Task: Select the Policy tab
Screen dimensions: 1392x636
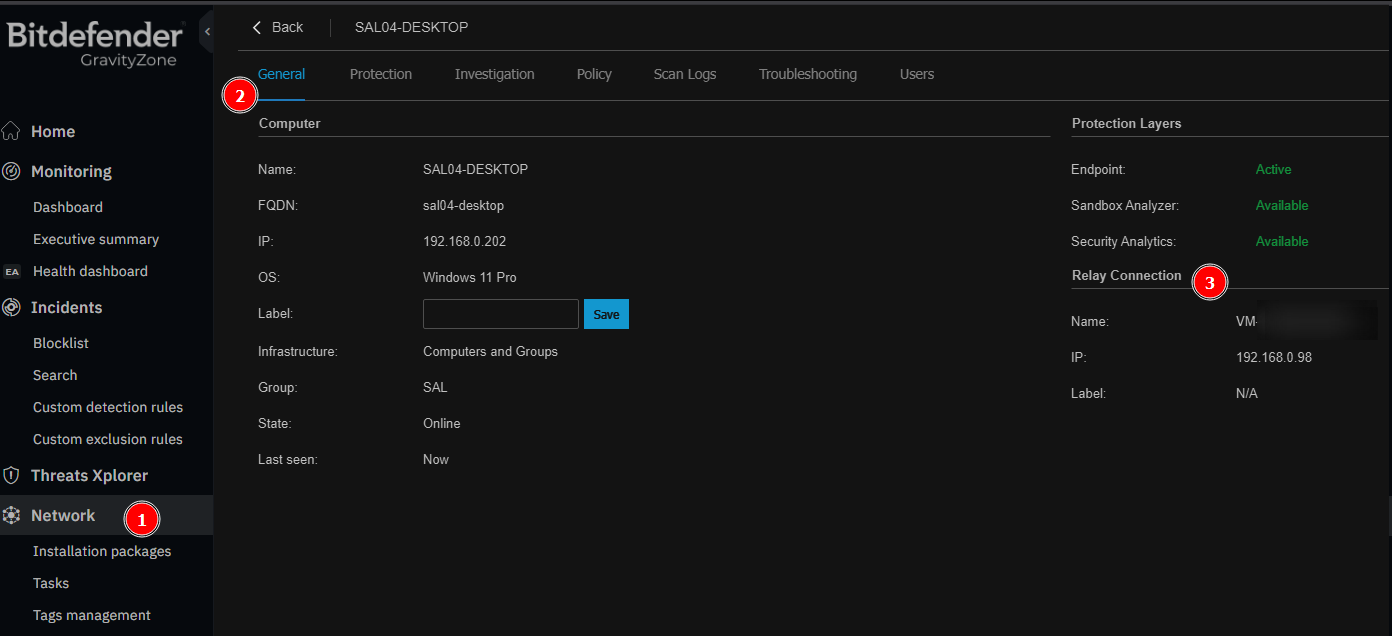Action: pos(594,74)
